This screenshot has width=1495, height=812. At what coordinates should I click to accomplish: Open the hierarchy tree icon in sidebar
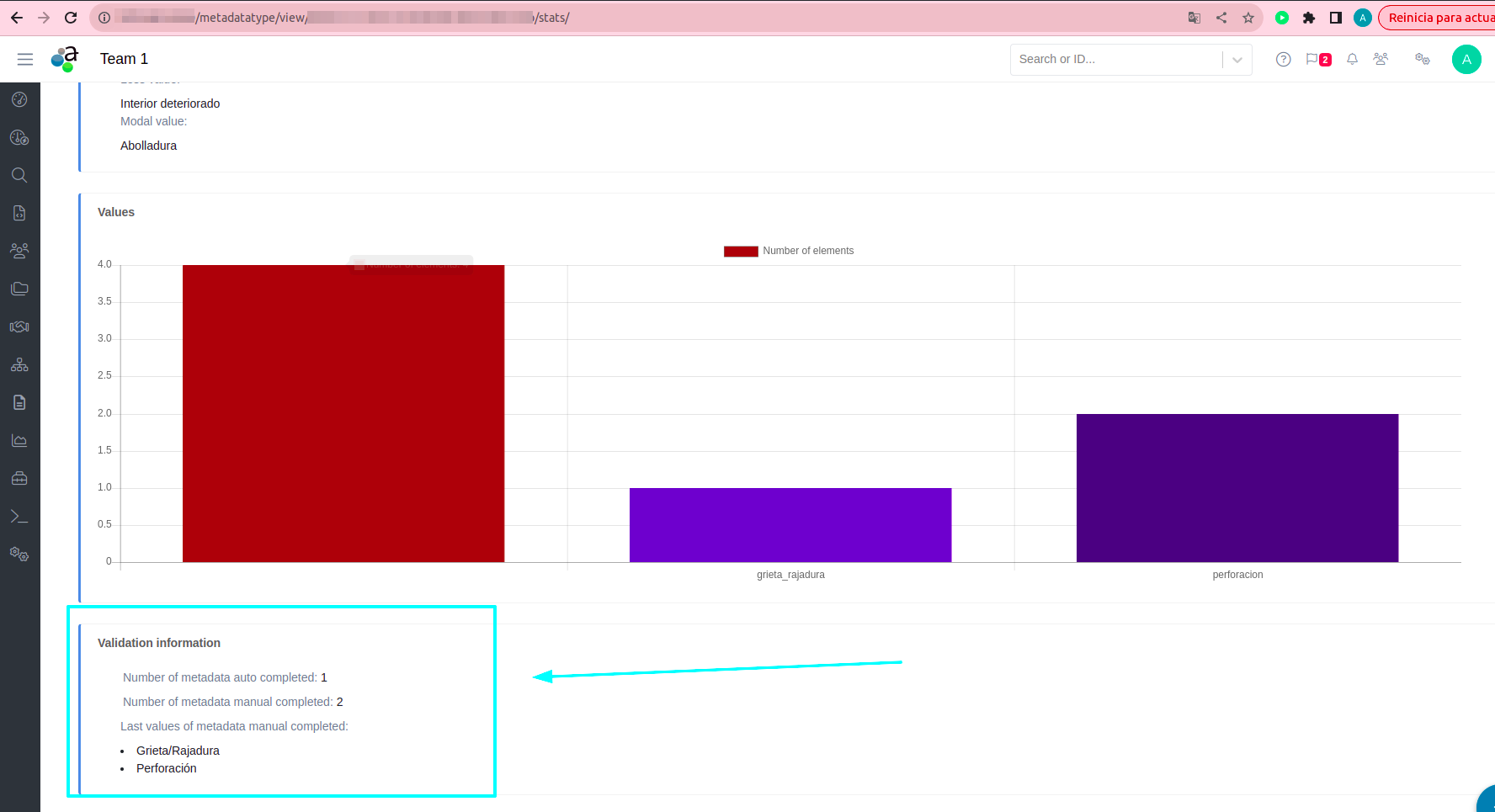(x=19, y=365)
